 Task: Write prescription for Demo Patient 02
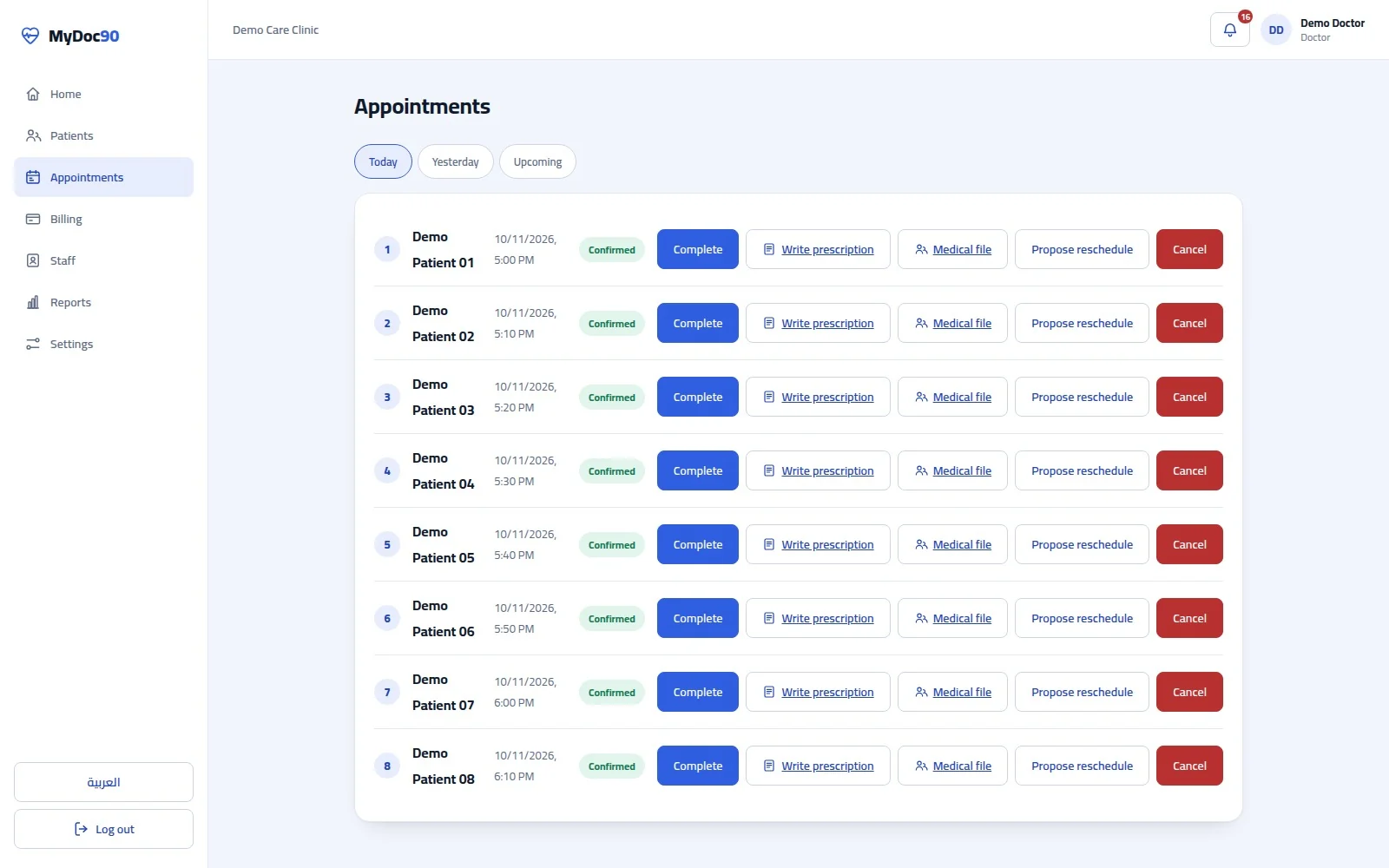coord(818,323)
